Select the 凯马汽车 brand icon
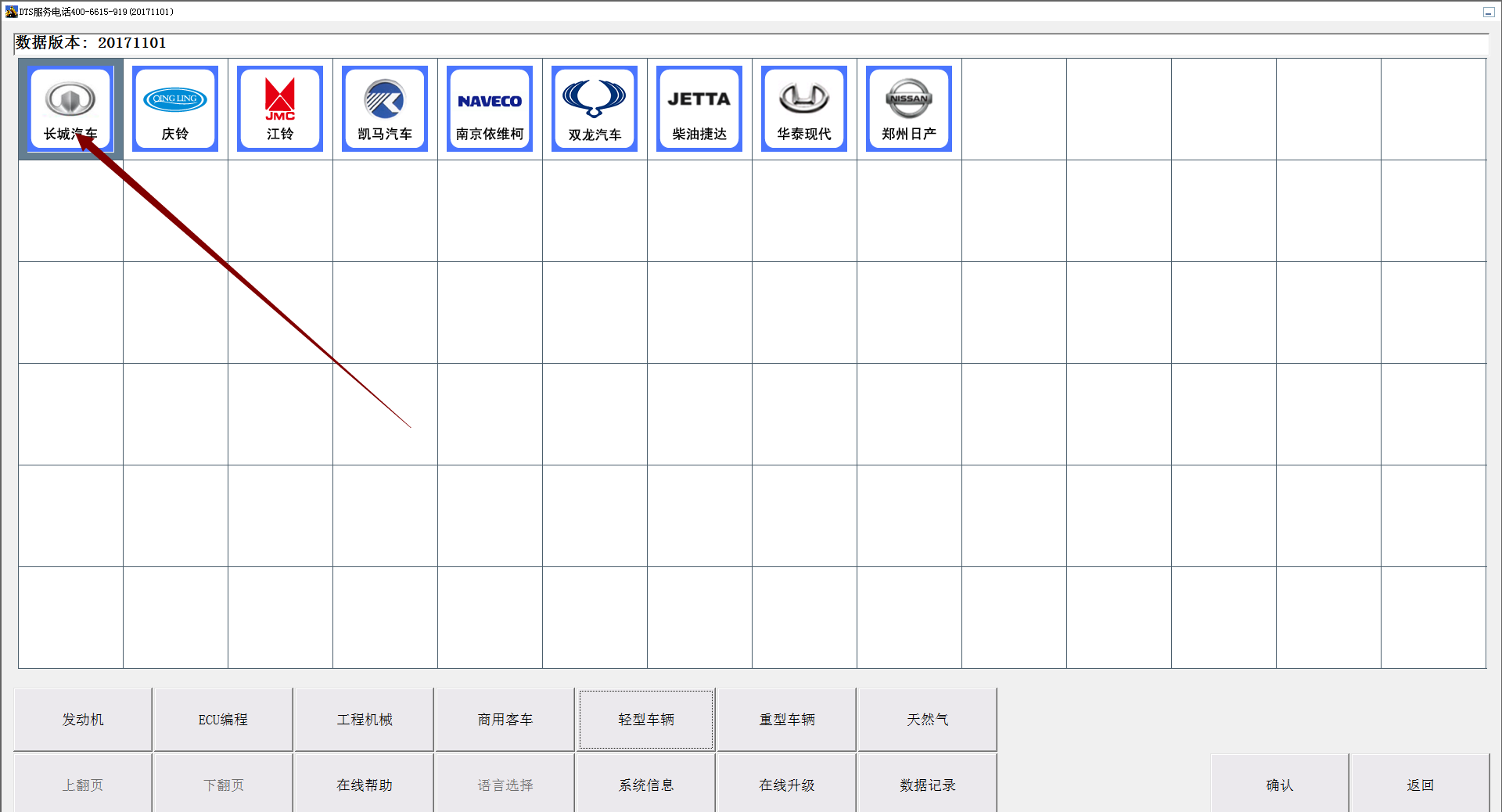1502x812 pixels. pyautogui.click(x=385, y=109)
